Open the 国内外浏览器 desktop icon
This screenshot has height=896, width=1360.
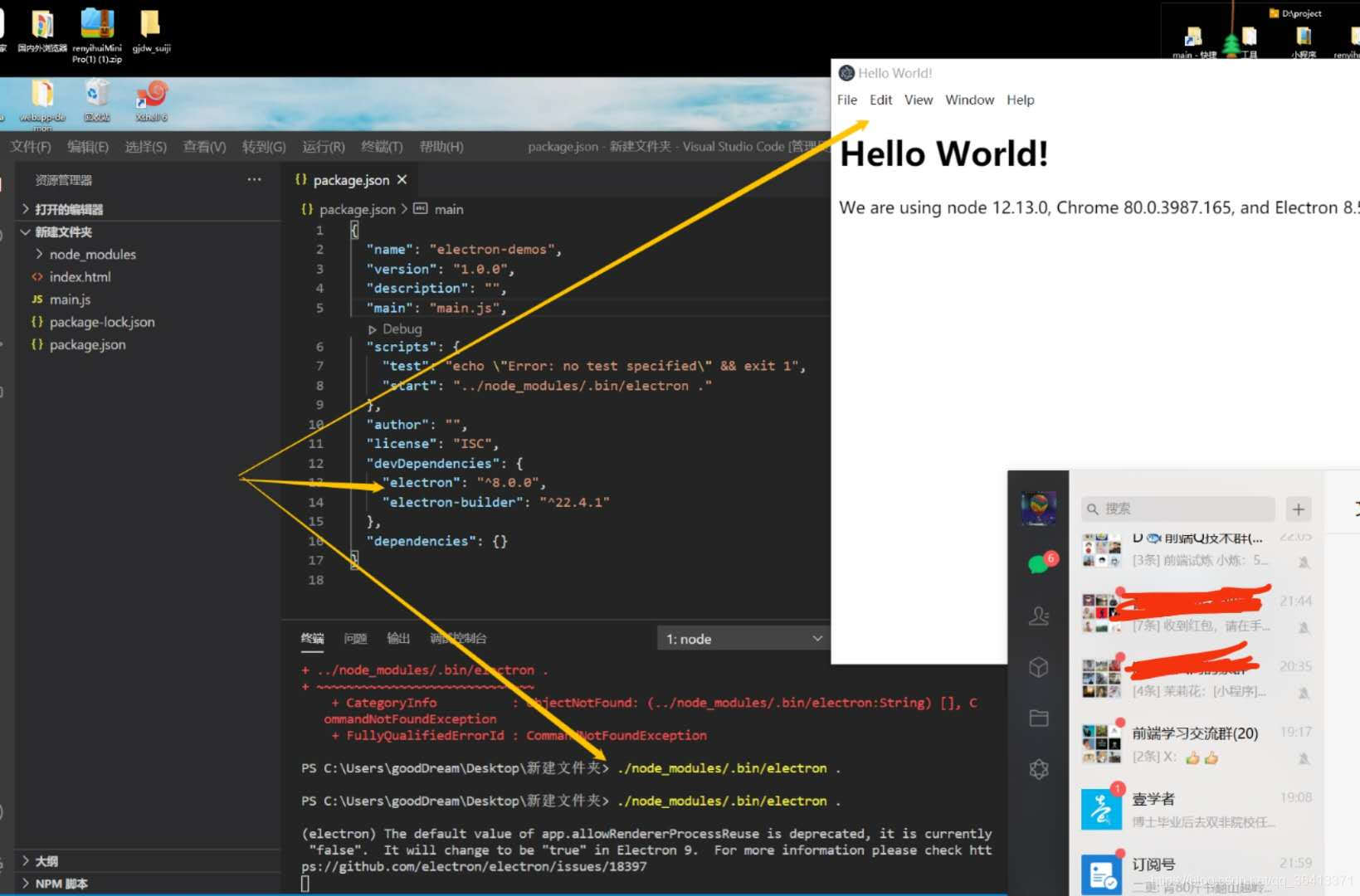point(42,30)
